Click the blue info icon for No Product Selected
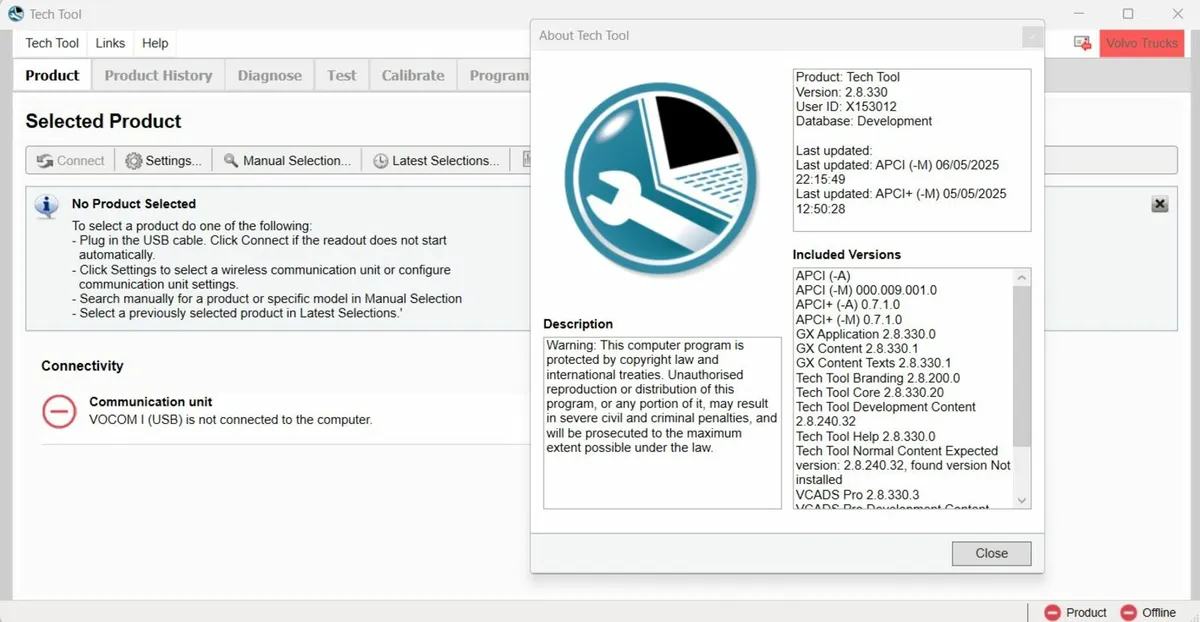 point(46,206)
